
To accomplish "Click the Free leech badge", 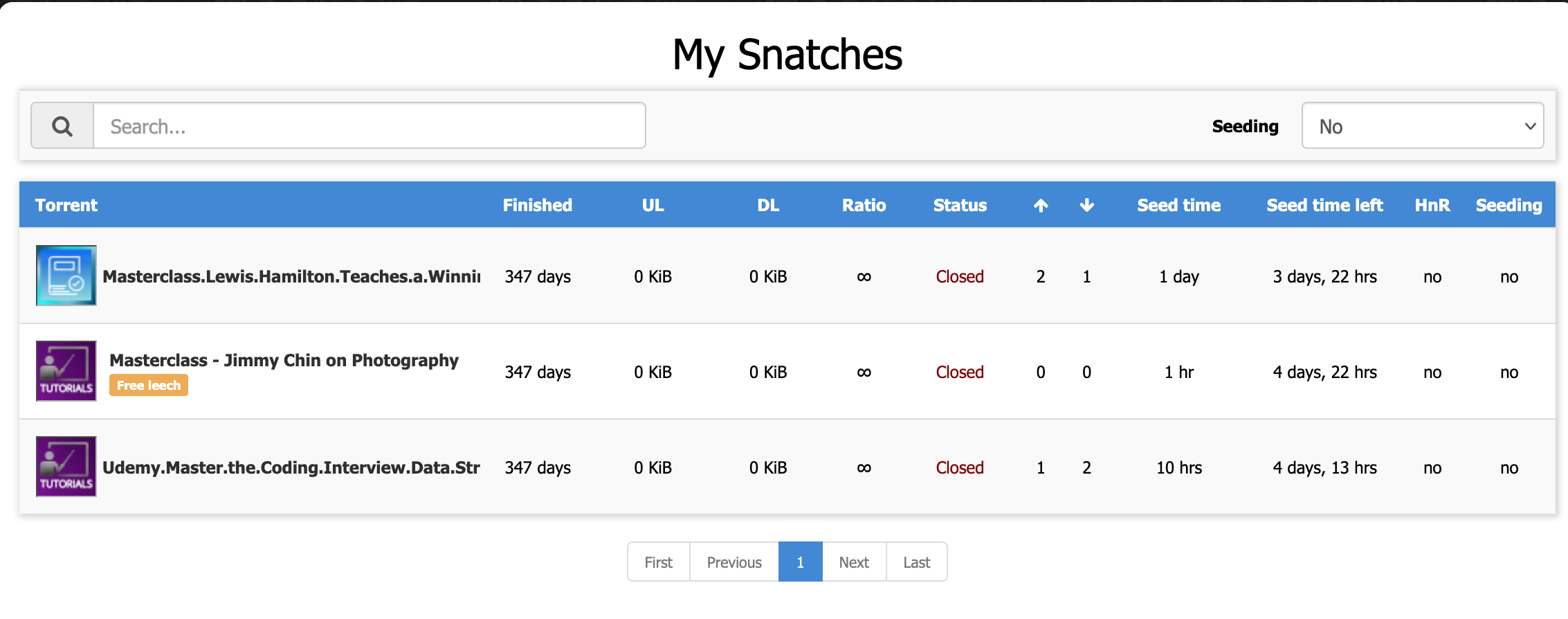I will (149, 386).
